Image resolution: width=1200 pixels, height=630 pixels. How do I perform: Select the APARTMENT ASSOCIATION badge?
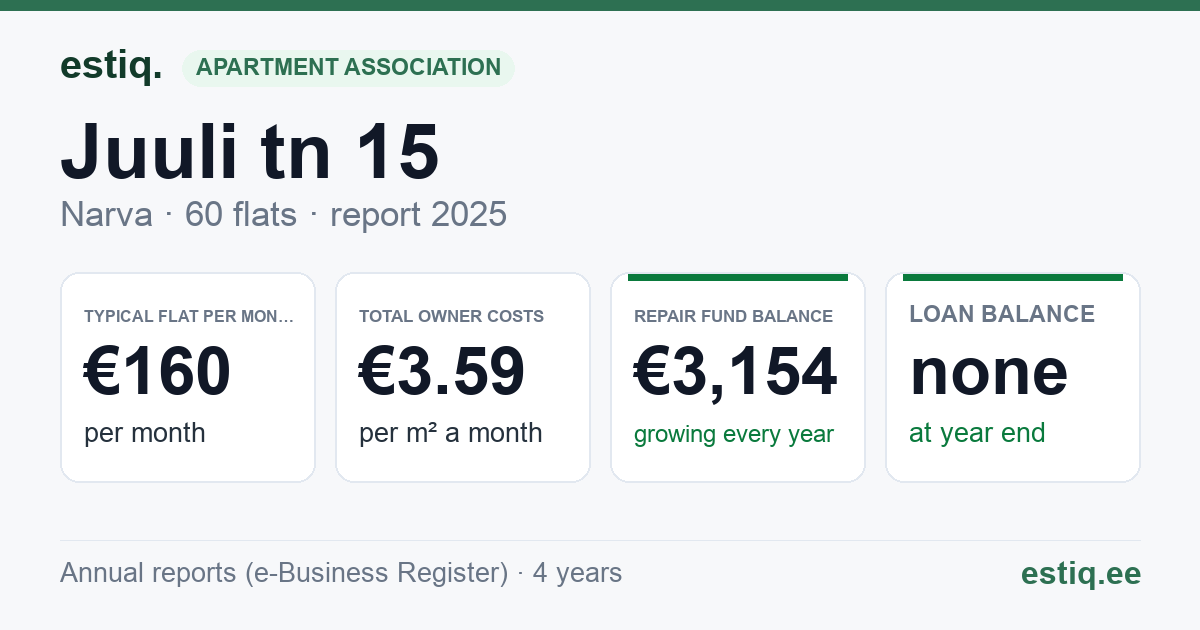[348, 68]
